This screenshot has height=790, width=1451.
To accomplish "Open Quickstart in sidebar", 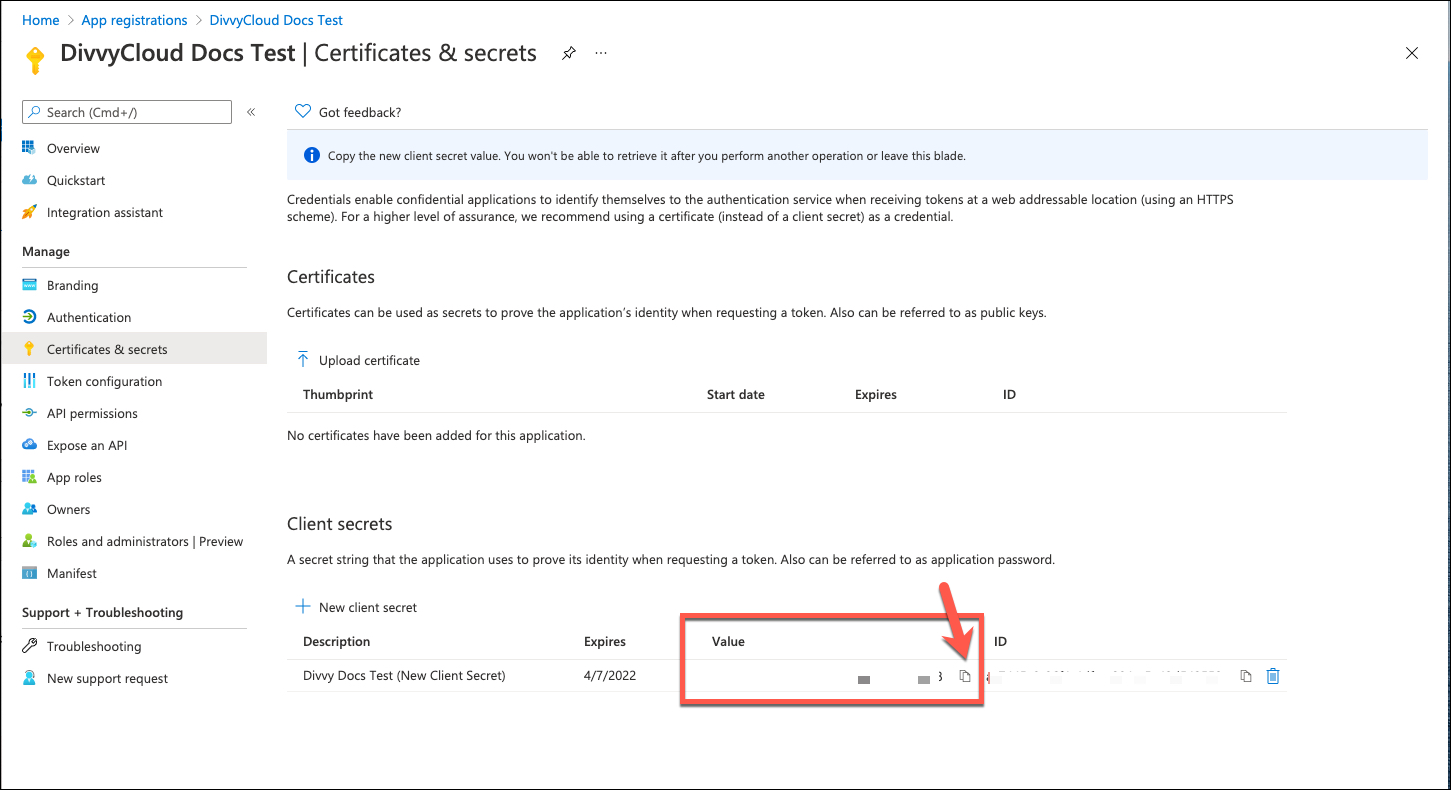I will coord(76,180).
